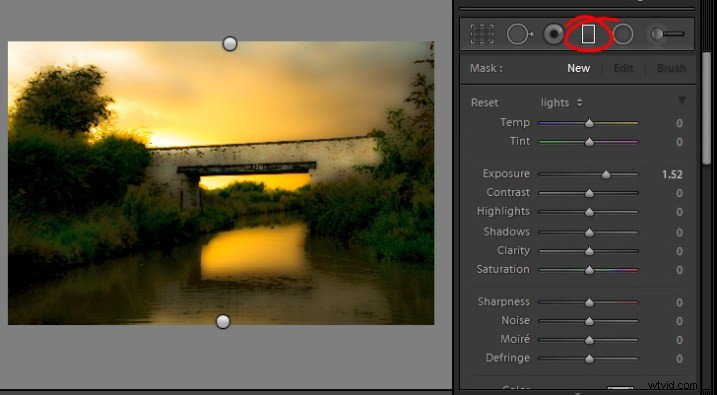Click the Moiré value field
Image resolution: width=717 pixels, height=395 pixels.
coord(680,340)
